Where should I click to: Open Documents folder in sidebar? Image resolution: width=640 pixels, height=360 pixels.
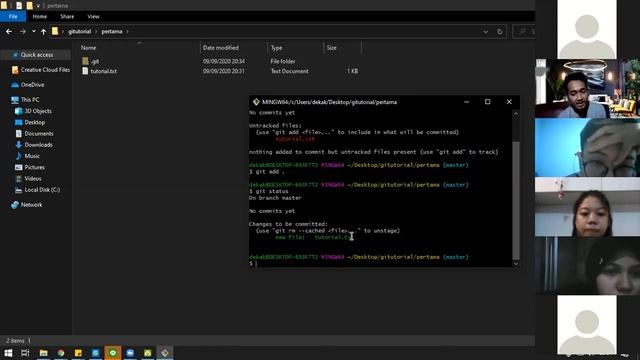38,133
